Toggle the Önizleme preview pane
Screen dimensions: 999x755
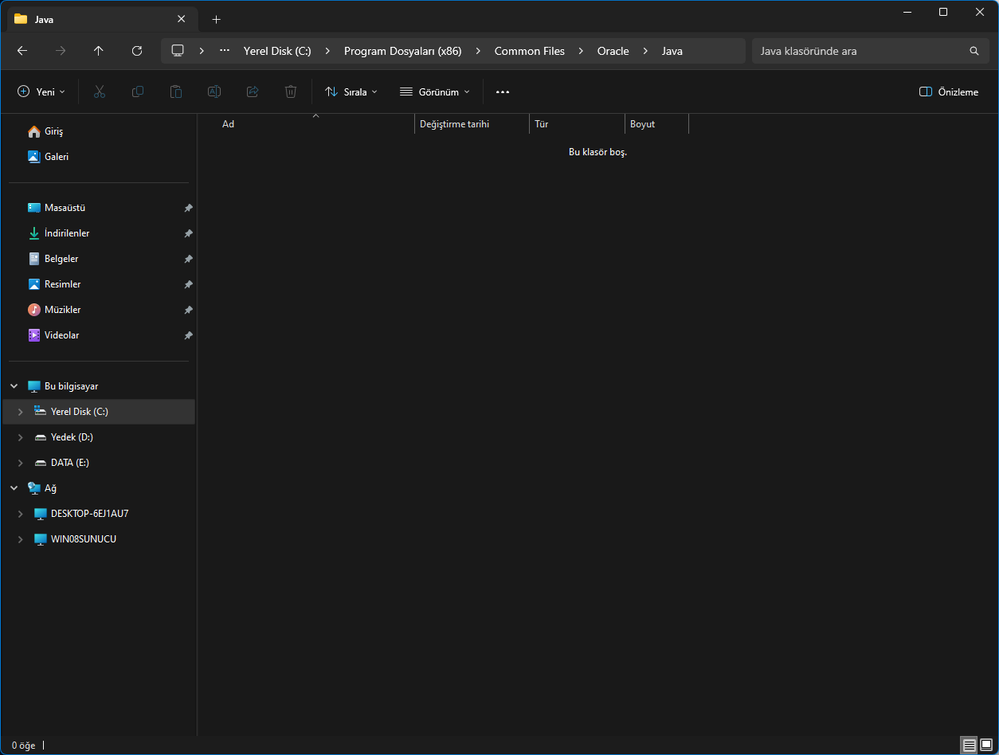coord(948,92)
